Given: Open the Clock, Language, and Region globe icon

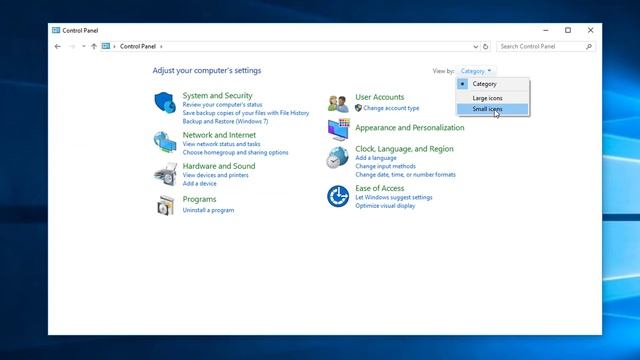Looking at the screenshot, I should [338, 158].
